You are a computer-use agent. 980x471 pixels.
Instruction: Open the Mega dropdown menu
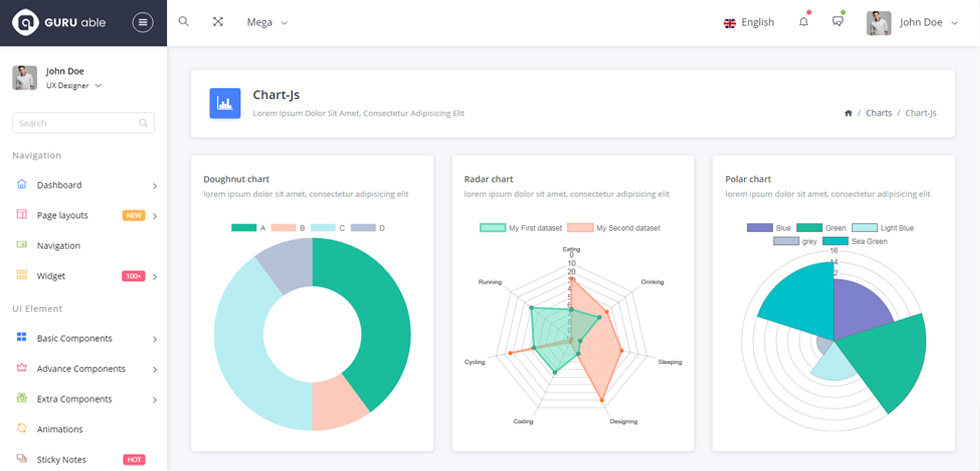click(267, 22)
